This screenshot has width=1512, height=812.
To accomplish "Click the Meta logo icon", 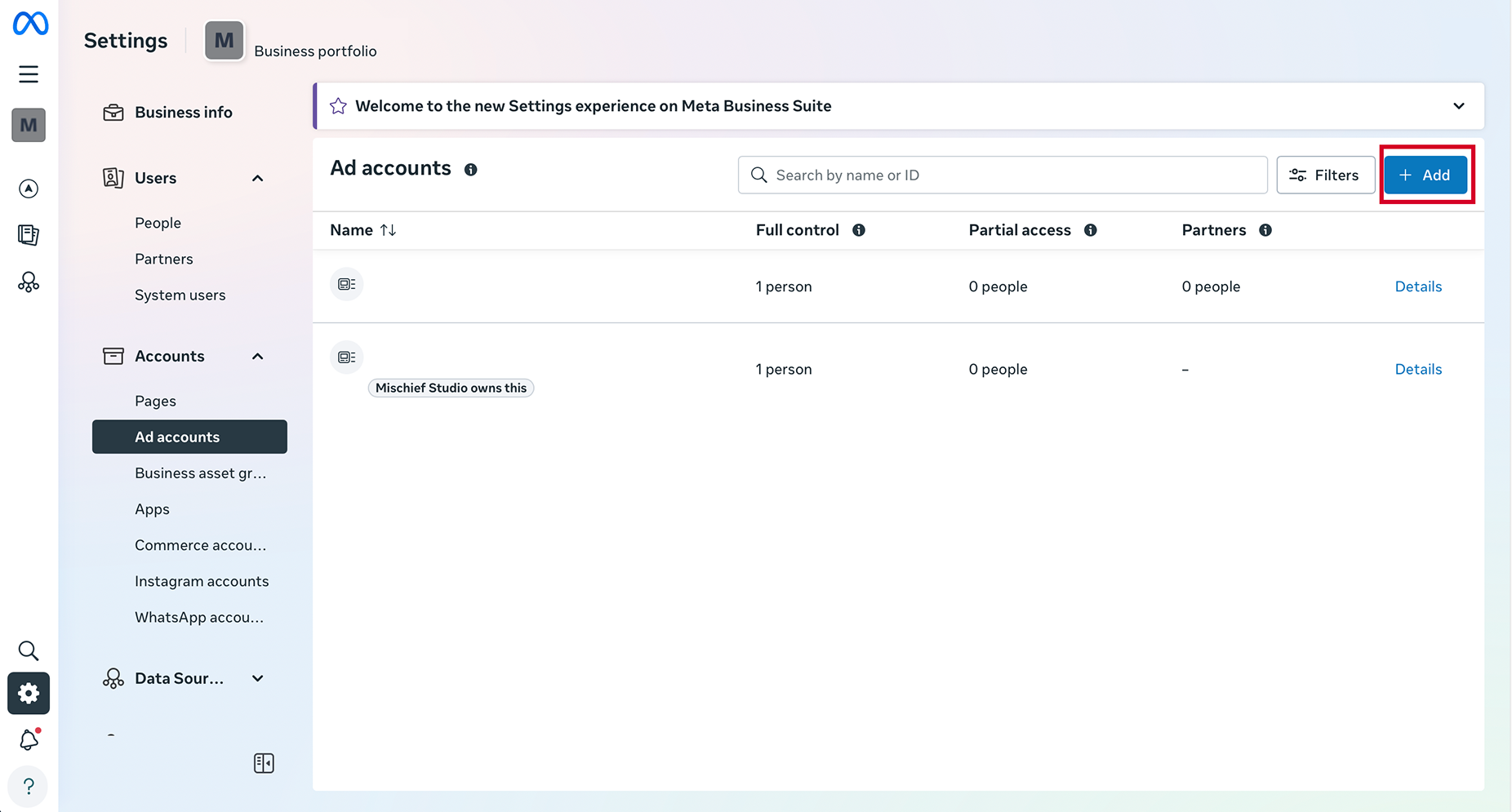I will point(30,24).
